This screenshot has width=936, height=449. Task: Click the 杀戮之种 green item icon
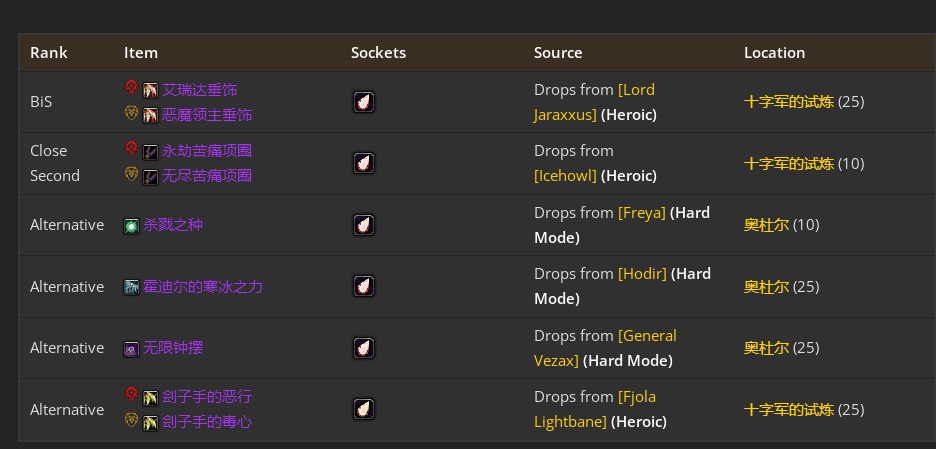[131, 226]
